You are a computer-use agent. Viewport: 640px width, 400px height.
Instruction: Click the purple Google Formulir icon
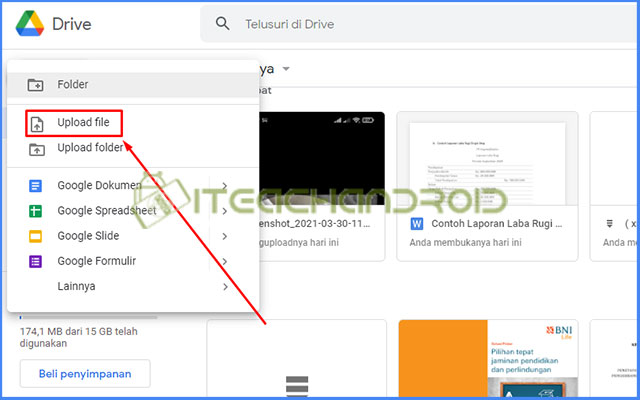click(35, 261)
